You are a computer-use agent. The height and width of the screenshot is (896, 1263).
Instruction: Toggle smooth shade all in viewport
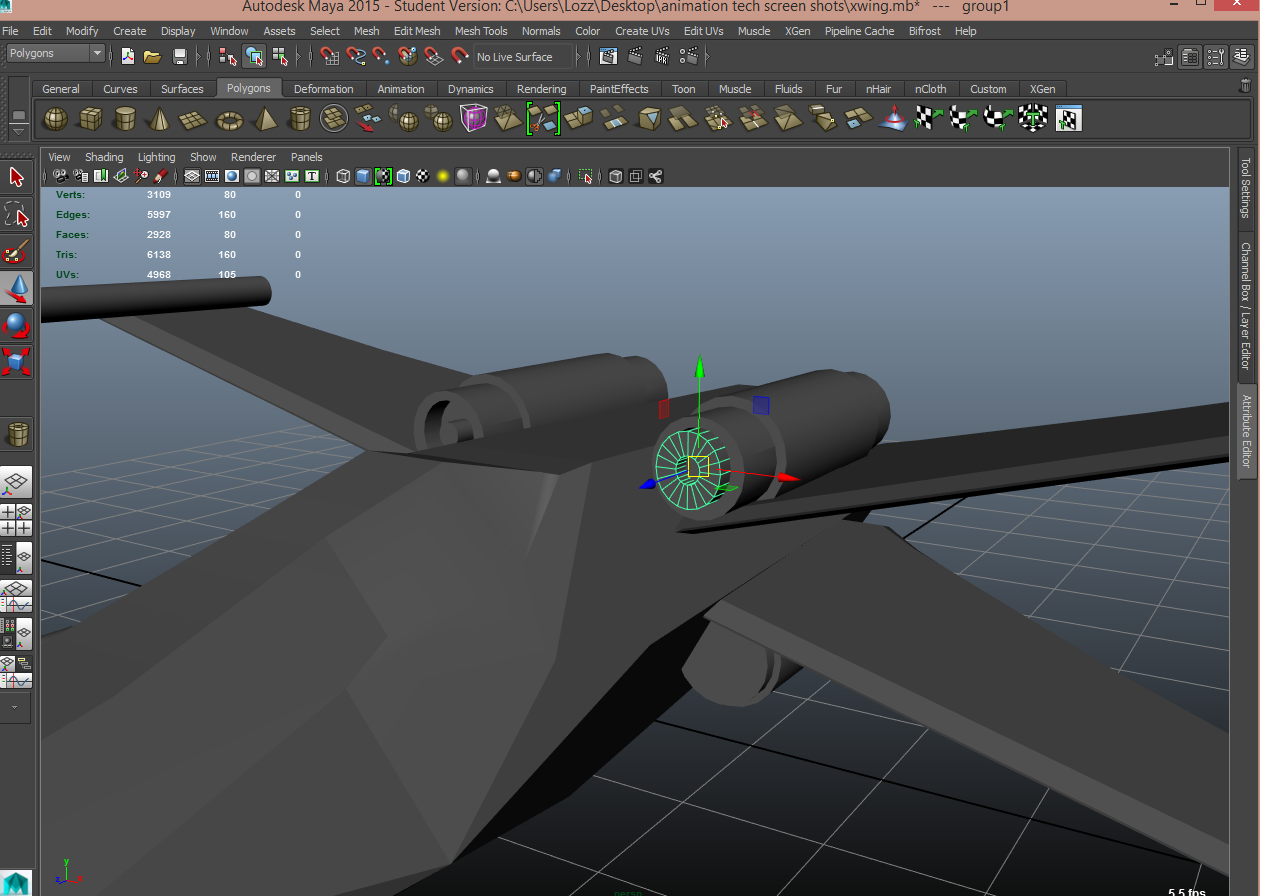[x=362, y=176]
